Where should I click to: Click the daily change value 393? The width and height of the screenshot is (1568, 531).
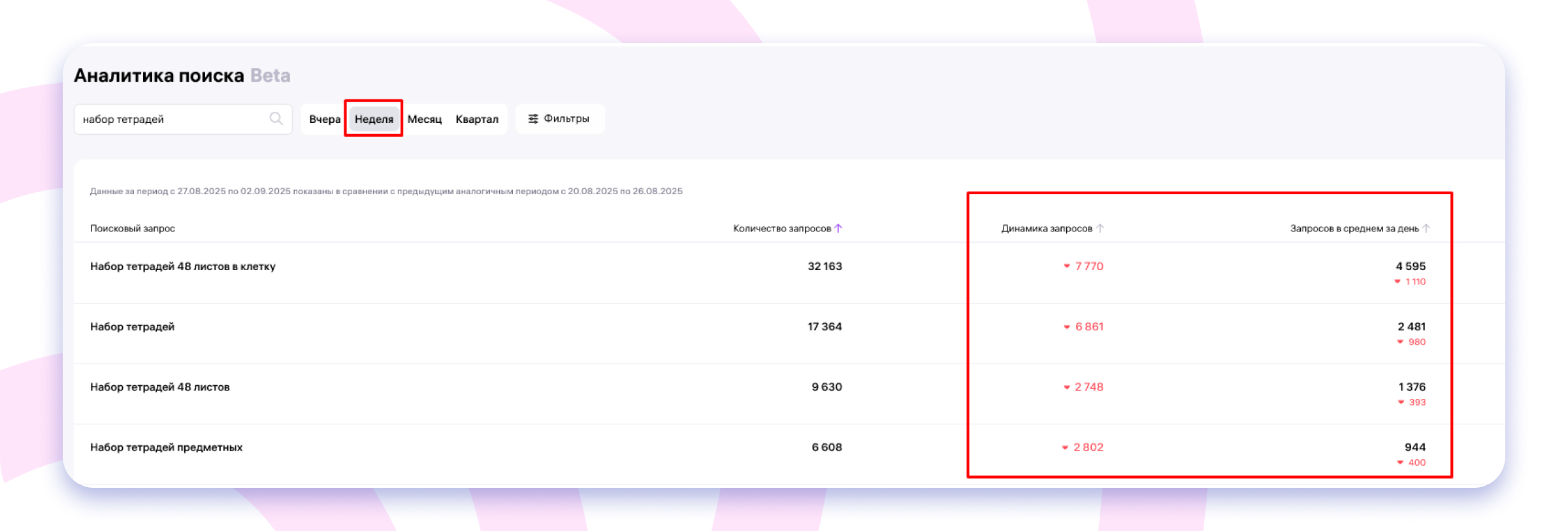(1417, 402)
